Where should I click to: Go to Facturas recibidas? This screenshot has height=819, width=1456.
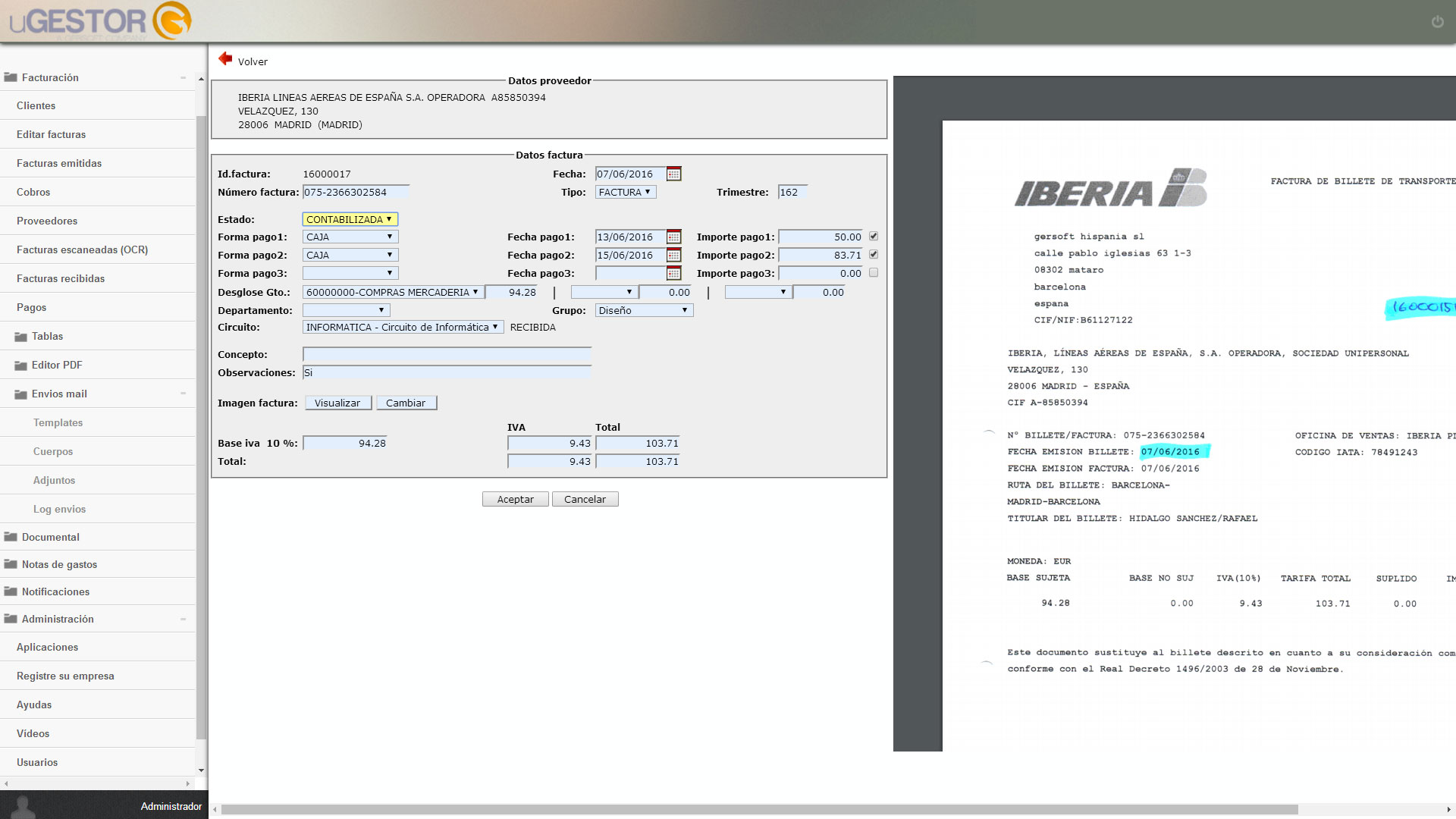pos(98,278)
